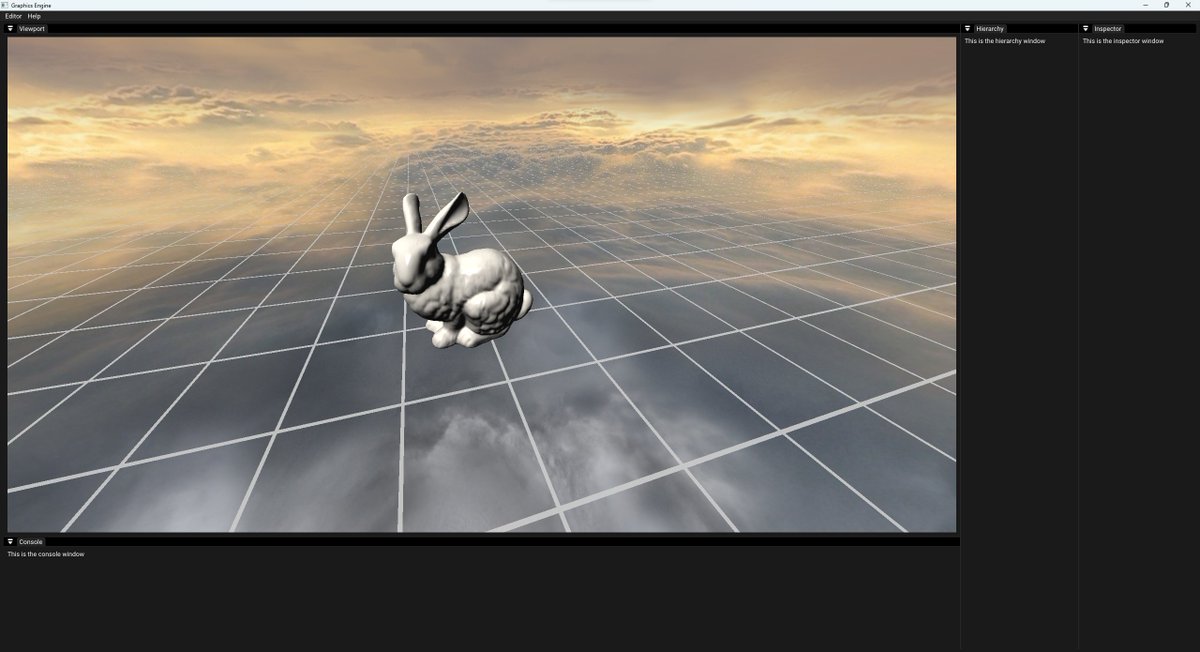The width and height of the screenshot is (1200, 652).
Task: Restore down the Graphics Engine window
Action: click(x=1166, y=5)
